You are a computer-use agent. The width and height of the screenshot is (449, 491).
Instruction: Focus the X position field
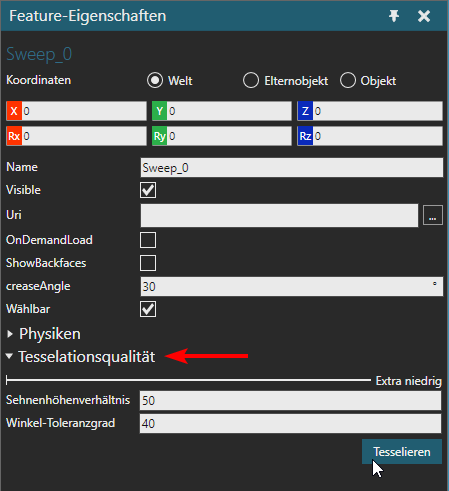[84, 111]
